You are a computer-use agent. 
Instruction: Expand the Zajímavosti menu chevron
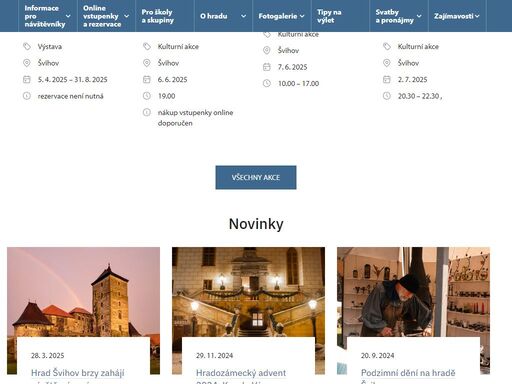pos(477,16)
